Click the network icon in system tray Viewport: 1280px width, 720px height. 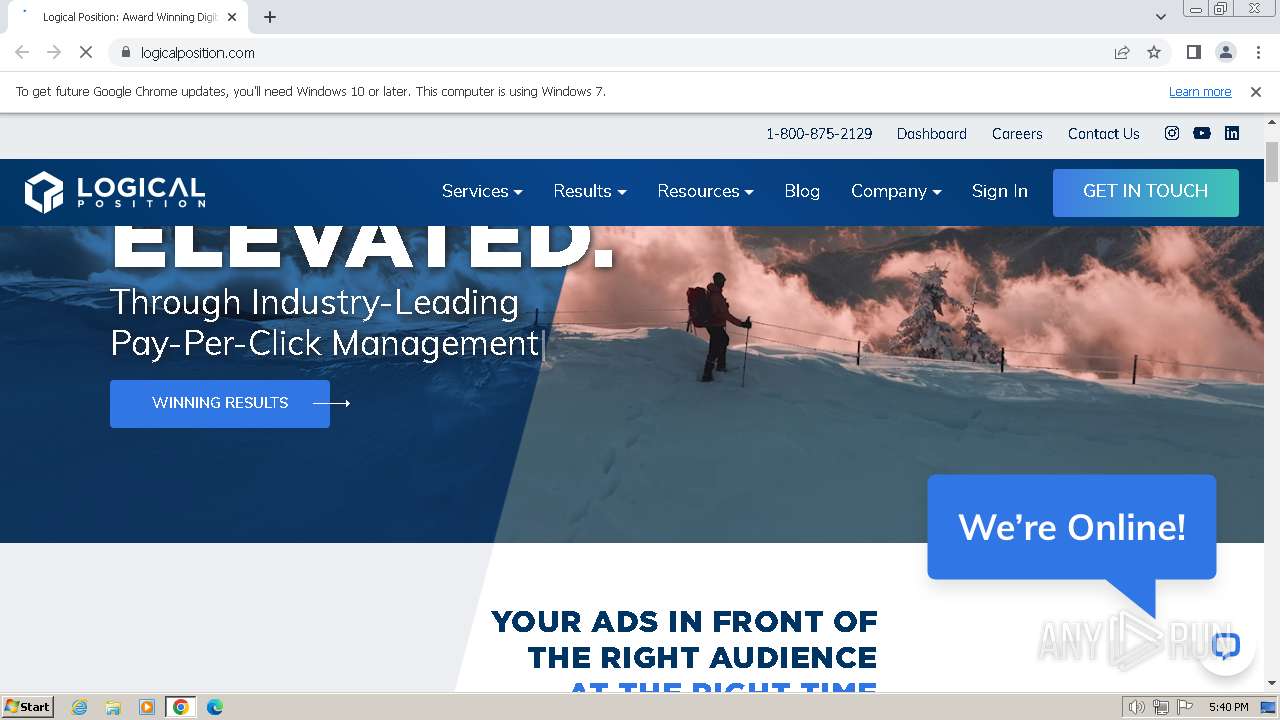(1161, 707)
